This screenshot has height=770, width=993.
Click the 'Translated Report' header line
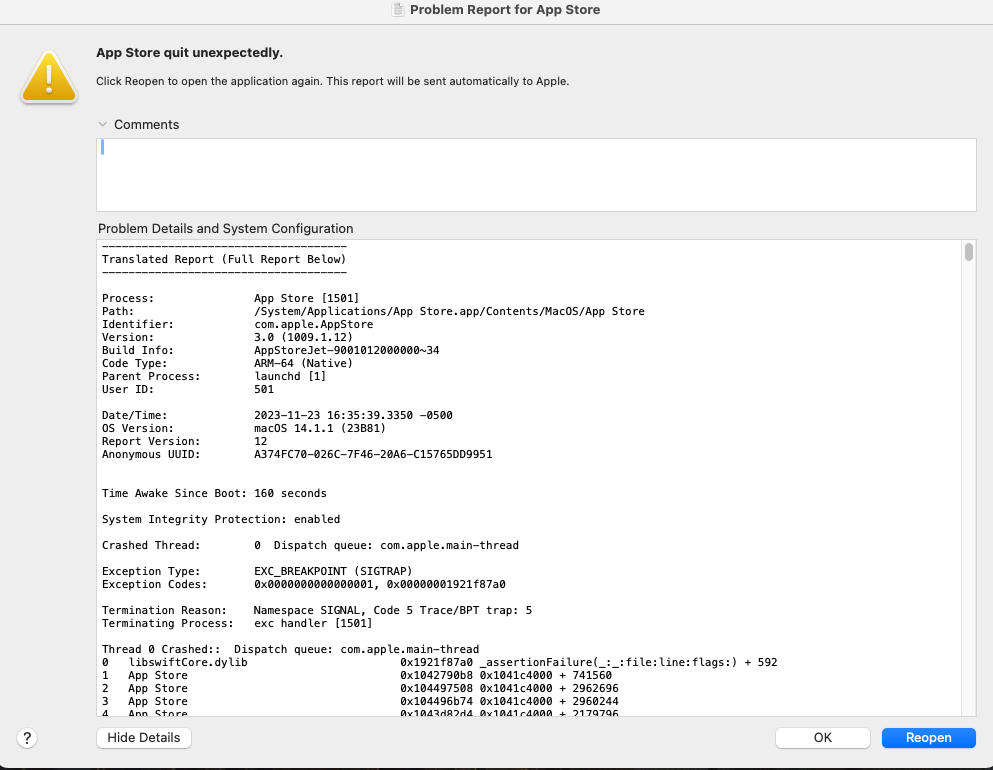pyautogui.click(x=224, y=259)
